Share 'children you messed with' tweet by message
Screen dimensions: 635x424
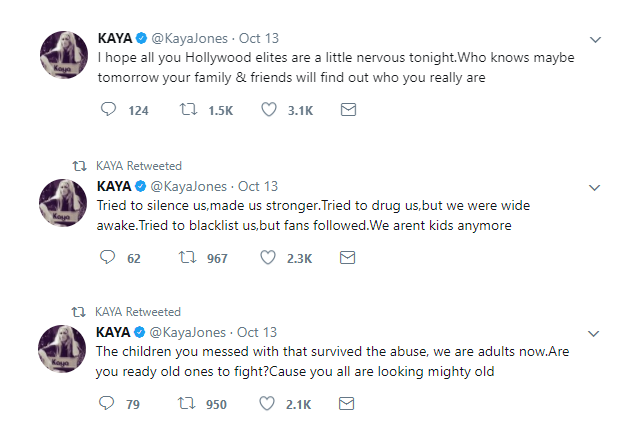(x=348, y=404)
